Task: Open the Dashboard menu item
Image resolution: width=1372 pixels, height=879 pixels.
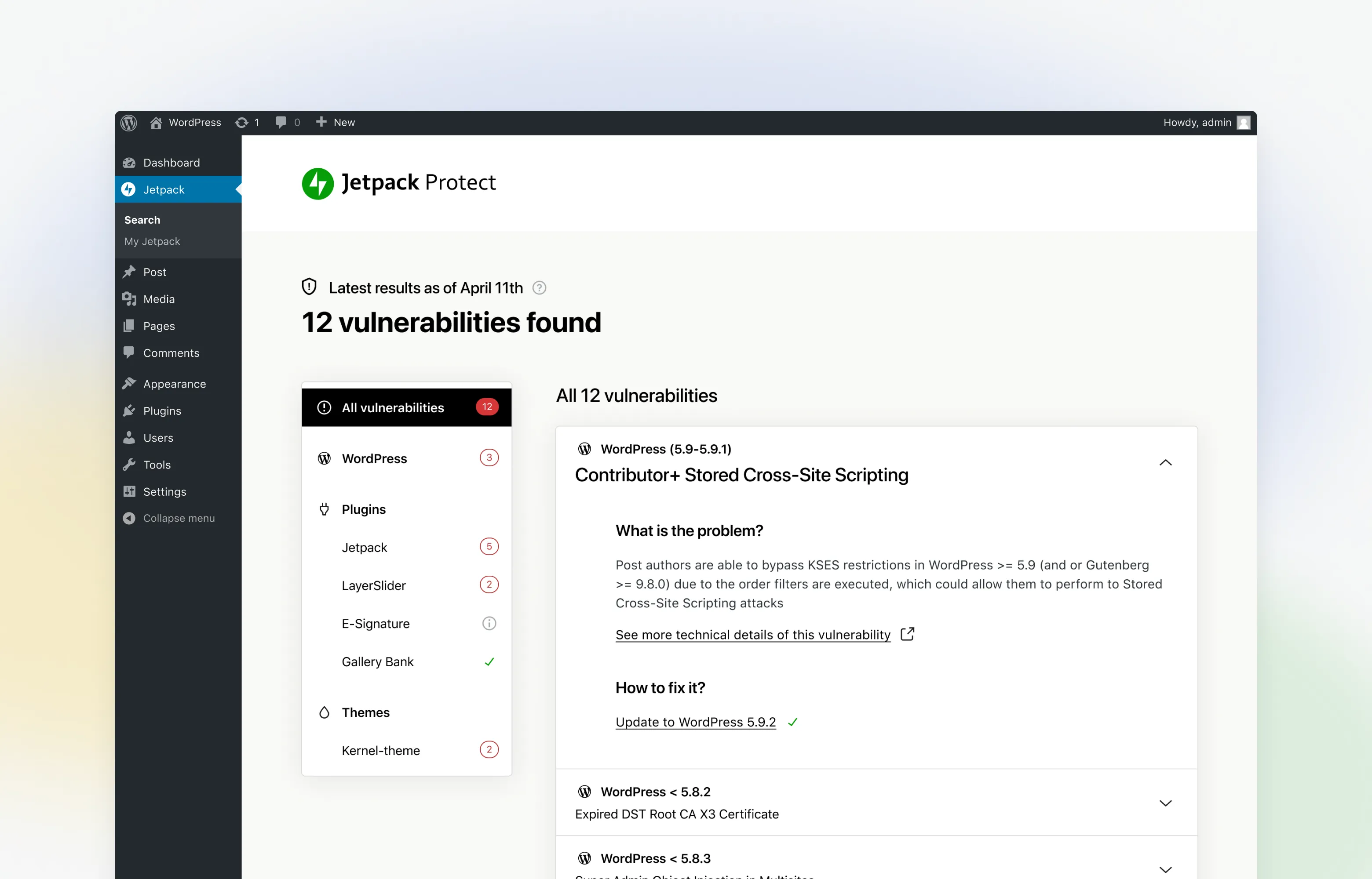Action: point(171,162)
